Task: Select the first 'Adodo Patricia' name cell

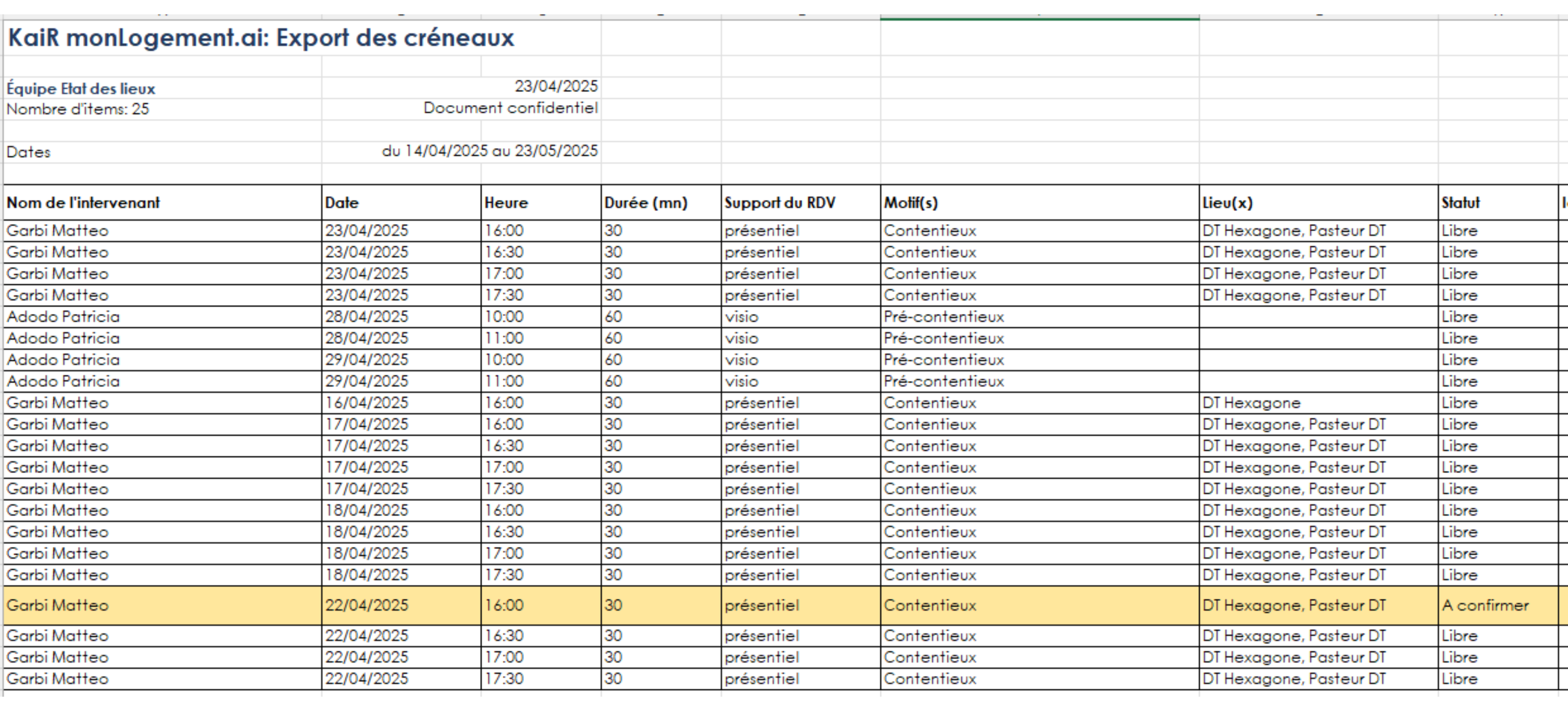Action: pos(63,317)
